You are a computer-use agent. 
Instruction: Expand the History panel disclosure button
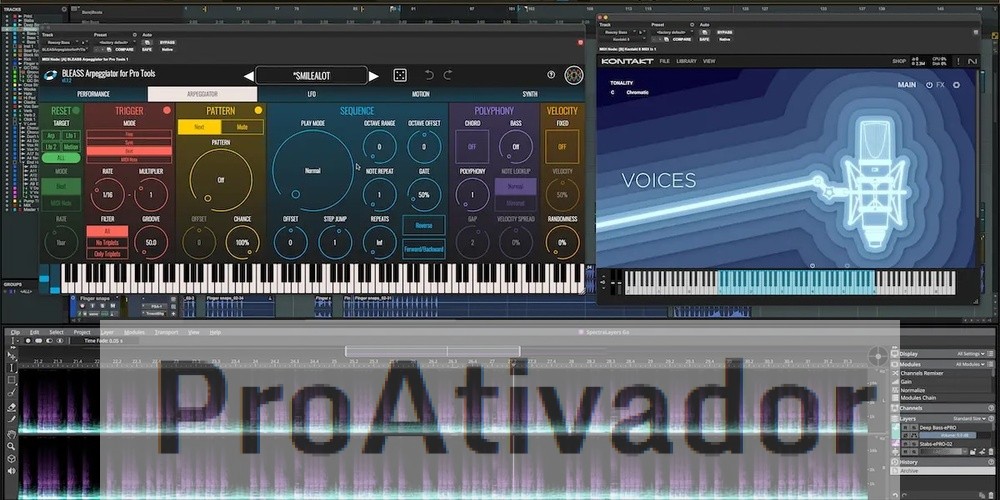tap(991, 462)
